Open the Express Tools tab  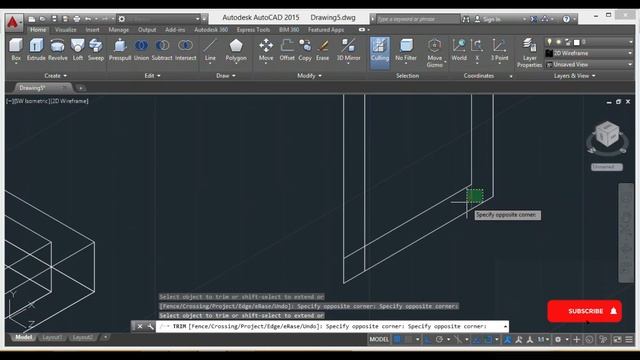click(x=253, y=30)
